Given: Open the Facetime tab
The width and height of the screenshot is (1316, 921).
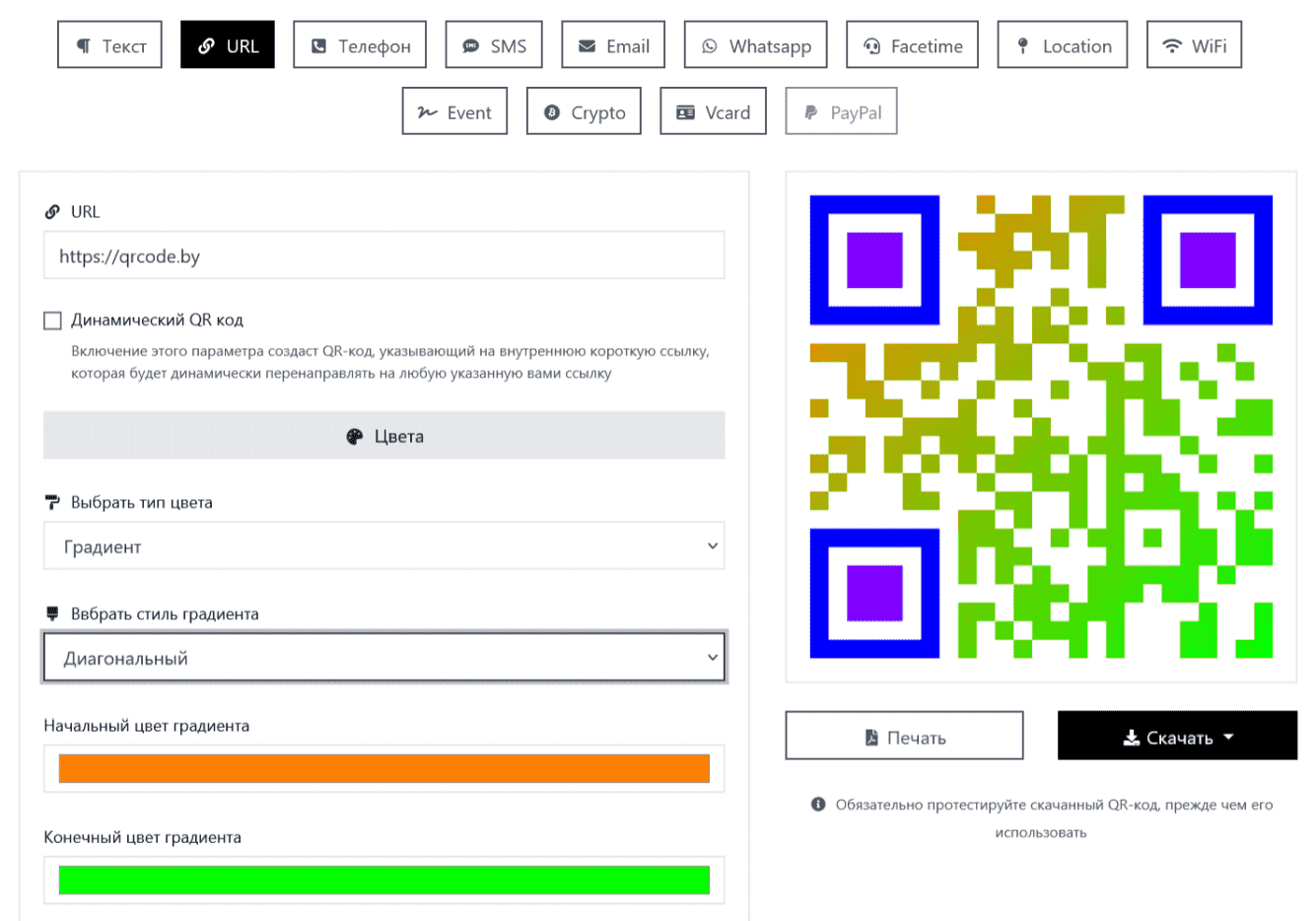Looking at the screenshot, I should [913, 45].
